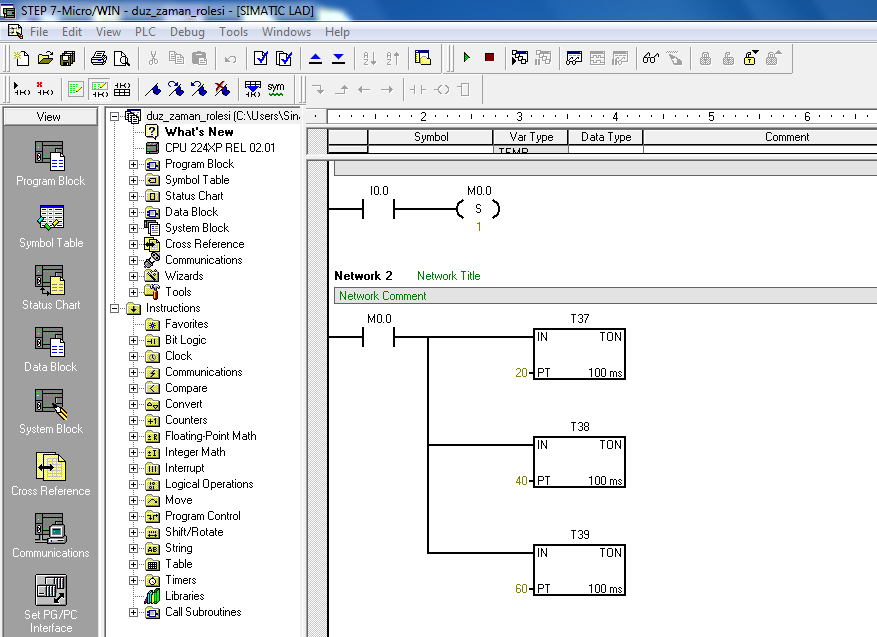Upload program from PLC with up arrow

(315, 58)
